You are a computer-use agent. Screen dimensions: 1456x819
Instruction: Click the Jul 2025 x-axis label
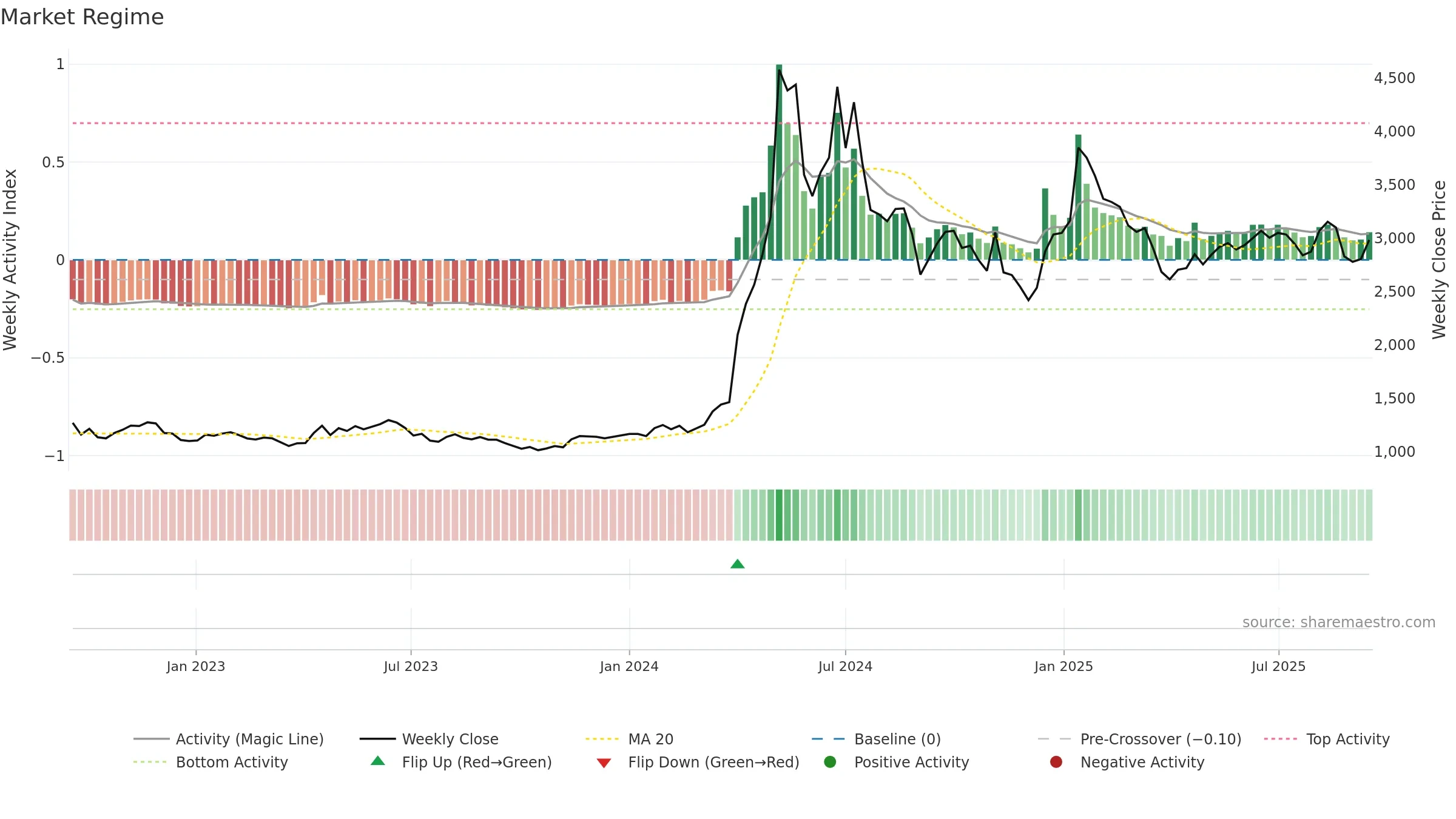(1278, 667)
